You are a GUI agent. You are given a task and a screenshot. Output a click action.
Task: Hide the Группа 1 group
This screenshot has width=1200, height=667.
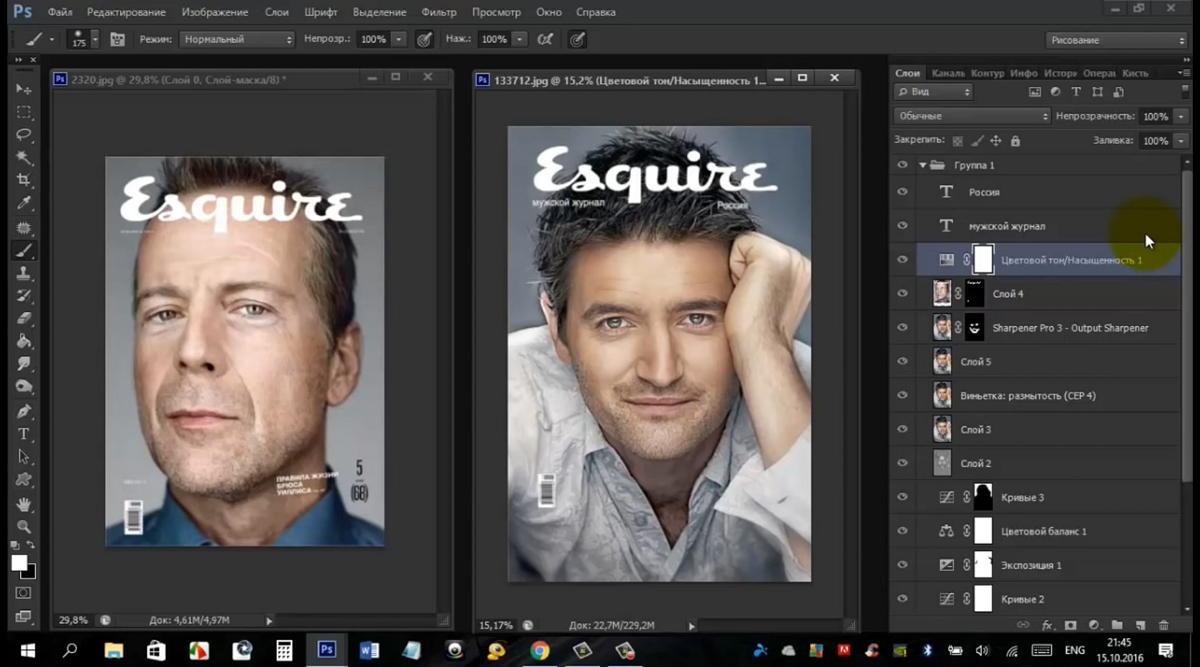[902, 165]
